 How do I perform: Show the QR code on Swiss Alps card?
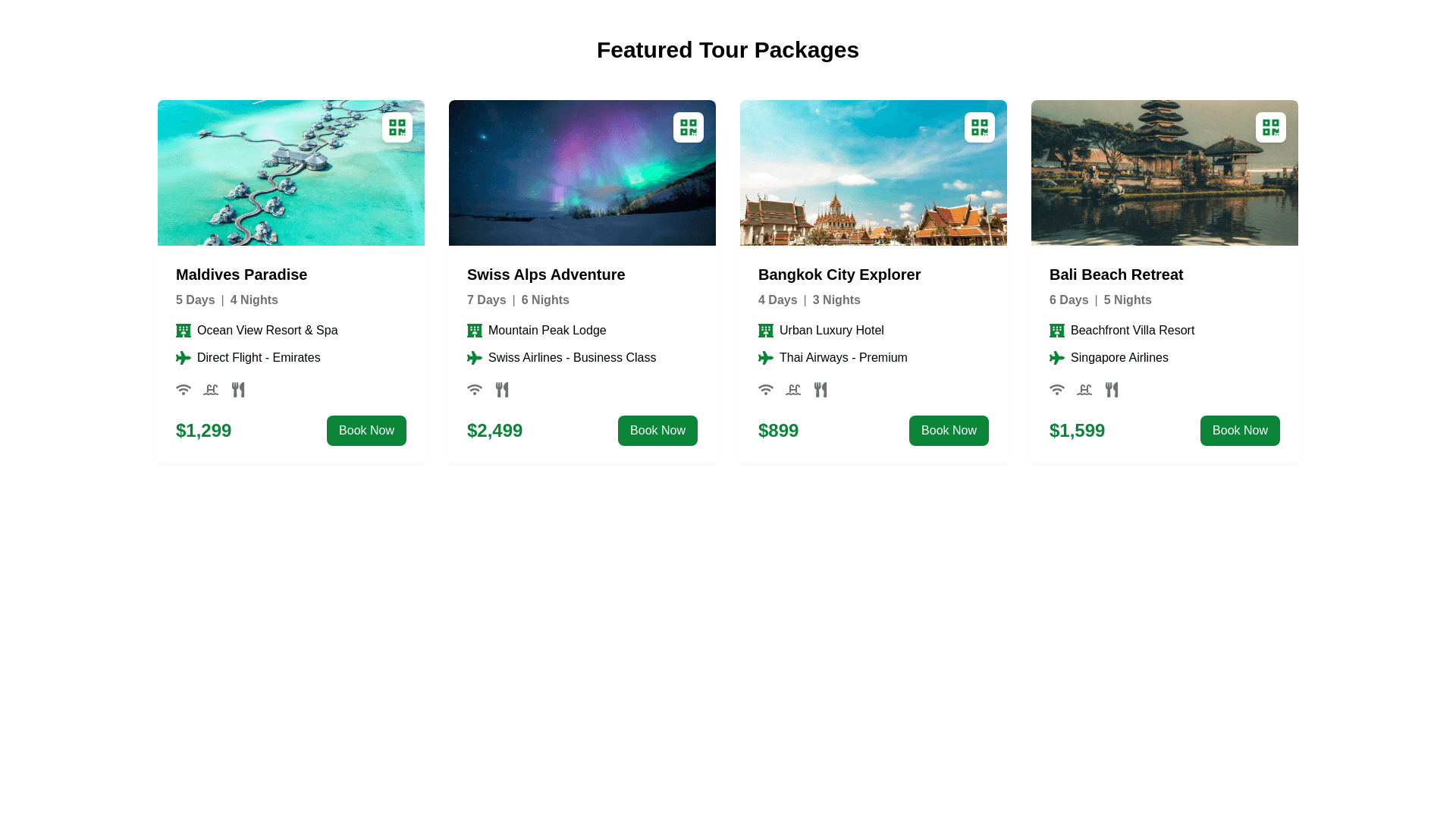[689, 127]
